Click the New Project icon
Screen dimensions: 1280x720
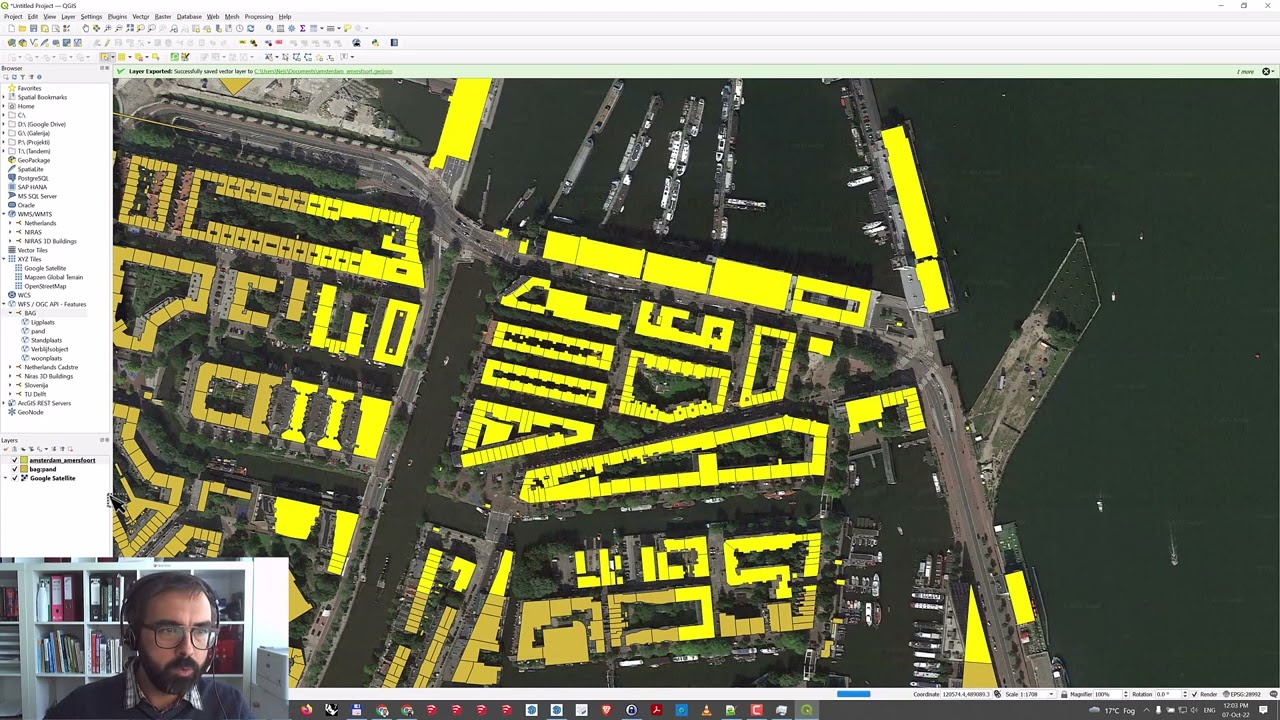coord(11,28)
